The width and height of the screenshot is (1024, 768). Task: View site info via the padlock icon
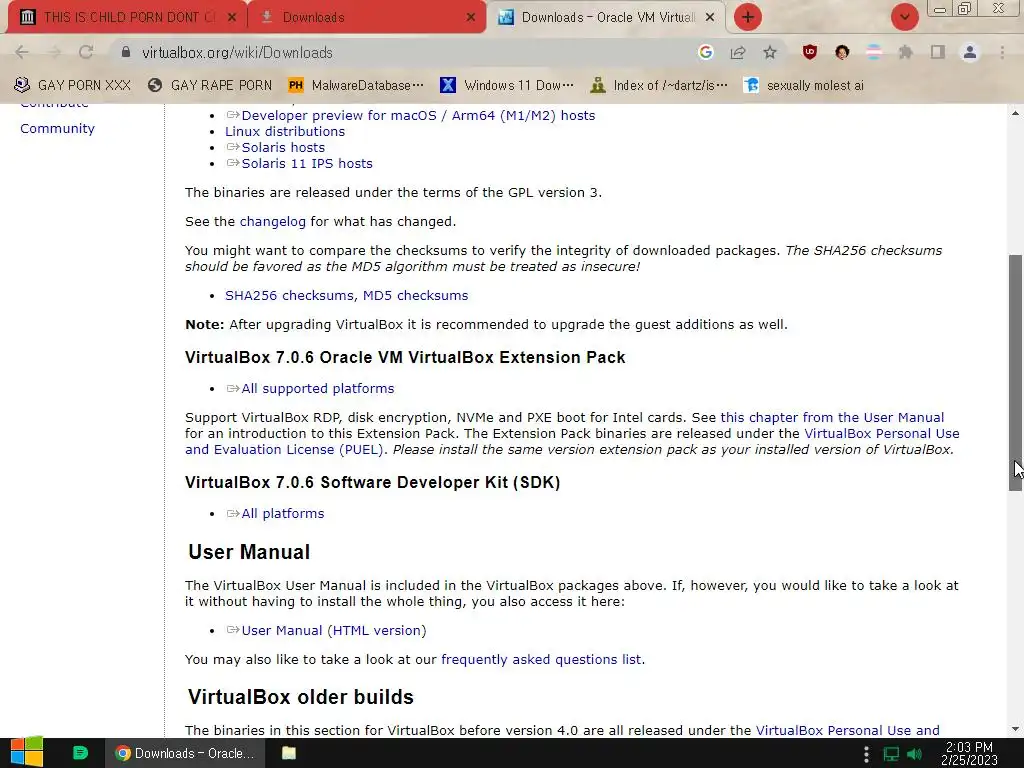pos(126,52)
